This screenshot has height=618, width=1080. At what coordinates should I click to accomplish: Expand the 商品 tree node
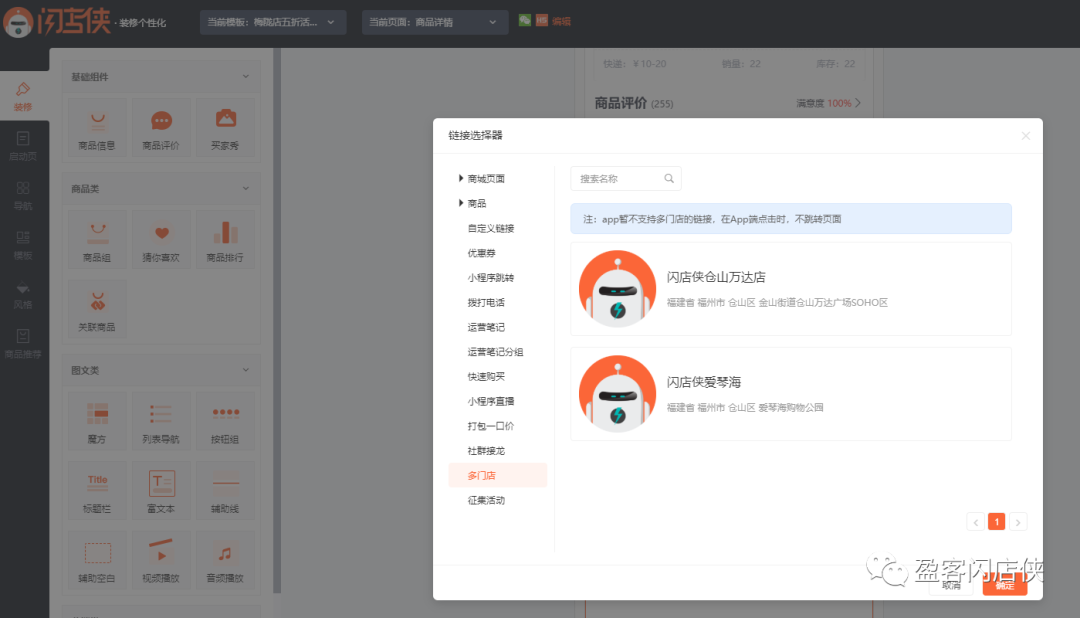click(x=461, y=203)
